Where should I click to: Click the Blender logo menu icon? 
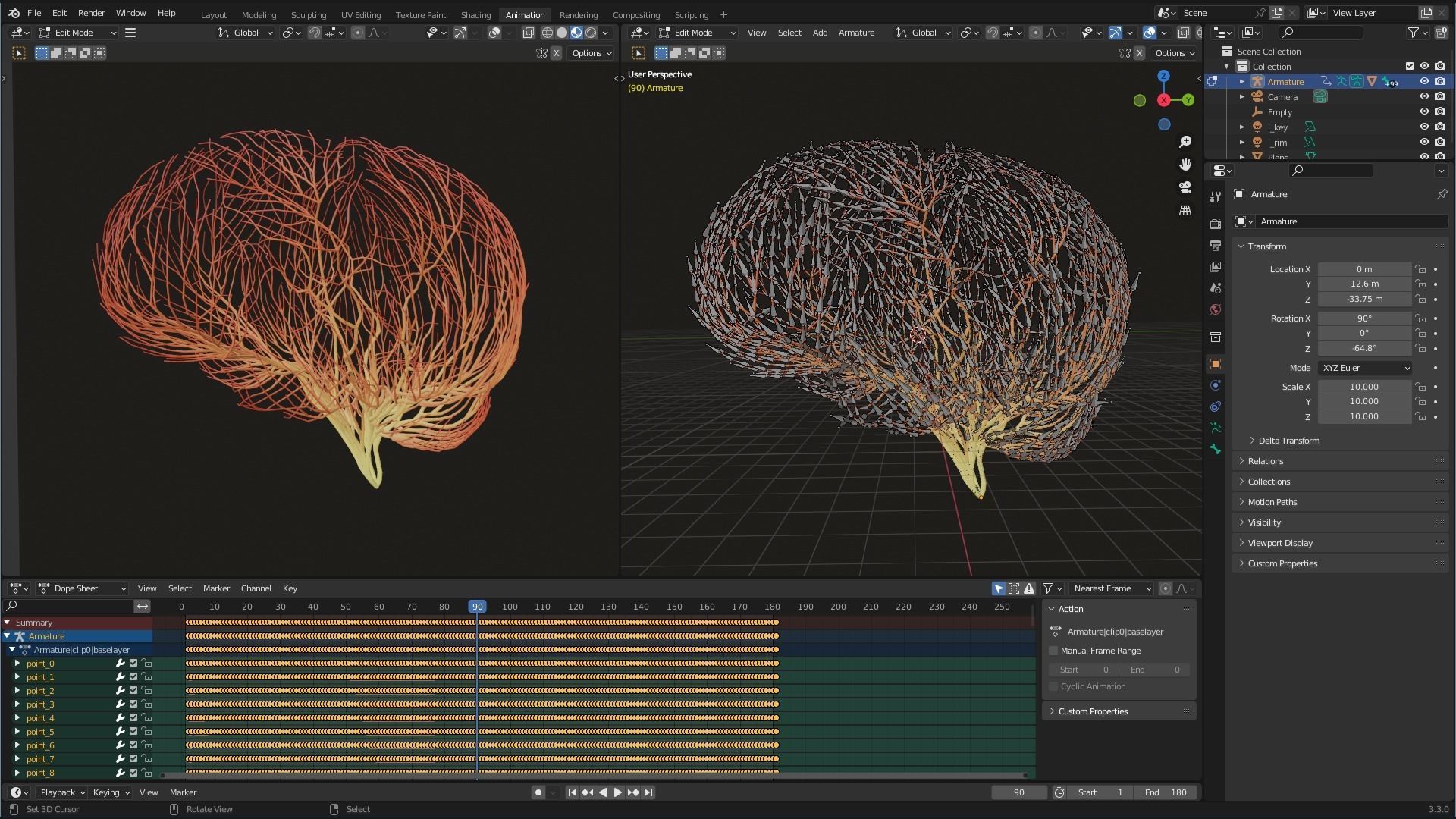click(14, 13)
